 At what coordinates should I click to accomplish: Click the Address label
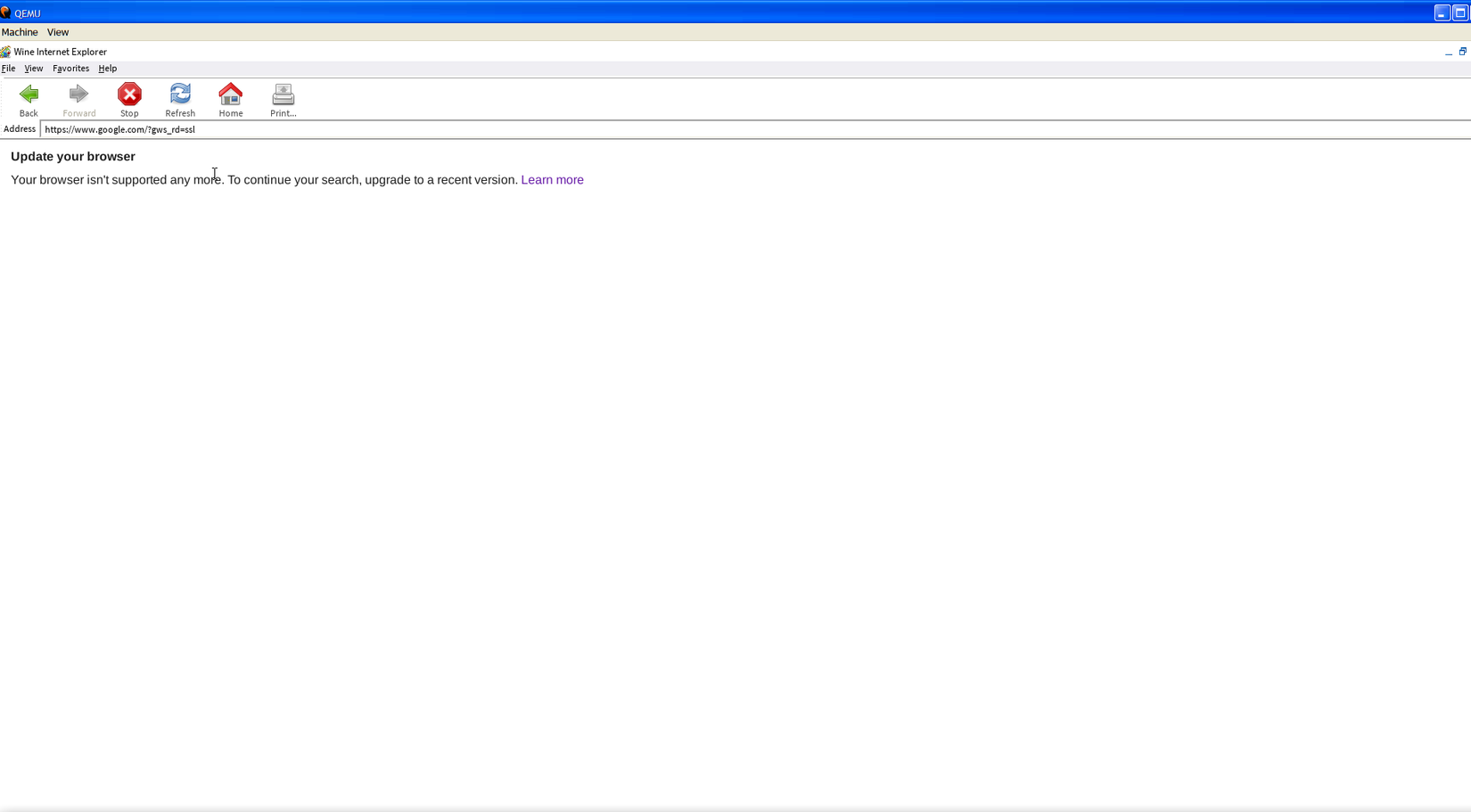(20, 129)
